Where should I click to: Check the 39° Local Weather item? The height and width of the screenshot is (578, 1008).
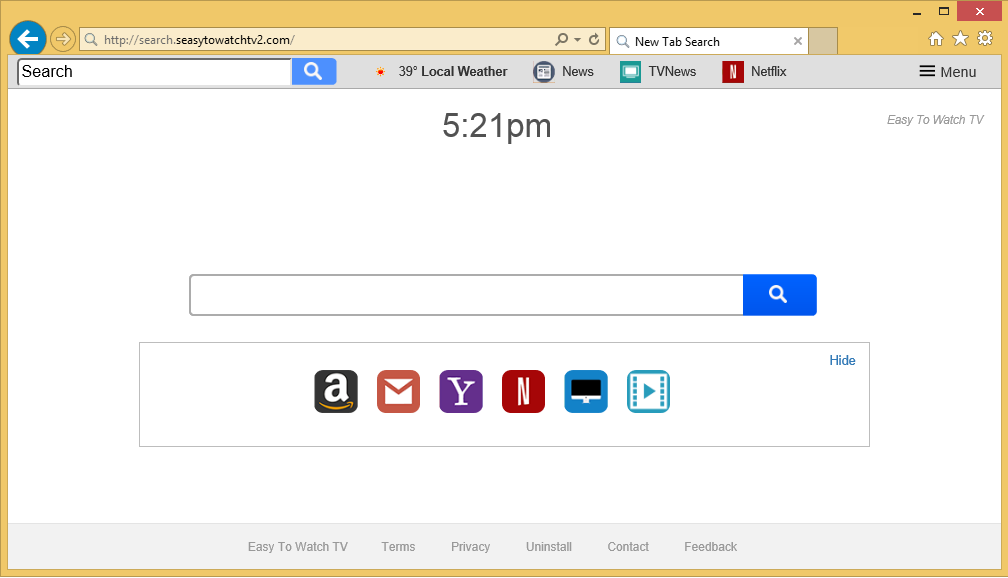pyautogui.click(x=441, y=71)
